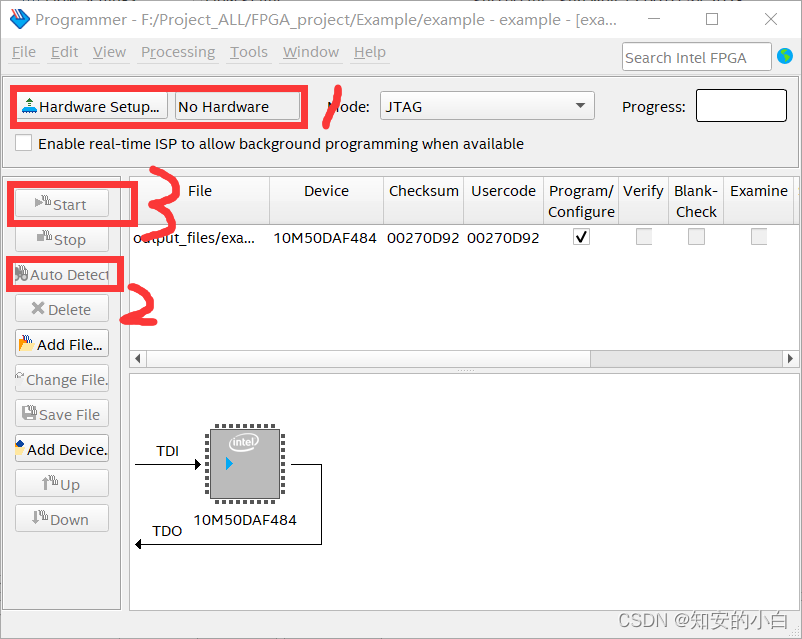This screenshot has width=802, height=639.
Task: Click the Examine column header
Action: tap(759, 201)
